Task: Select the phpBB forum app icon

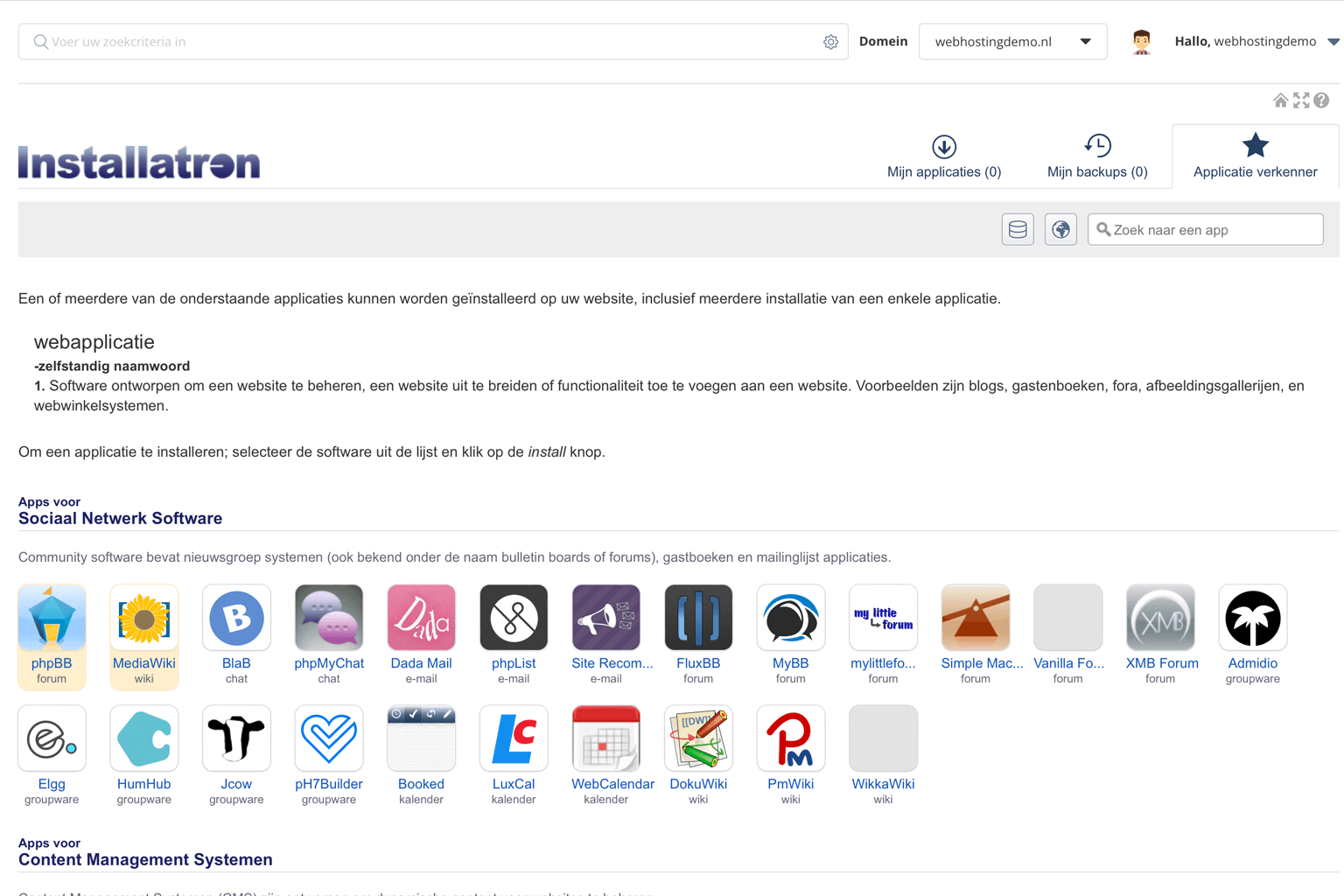Action: point(52,617)
